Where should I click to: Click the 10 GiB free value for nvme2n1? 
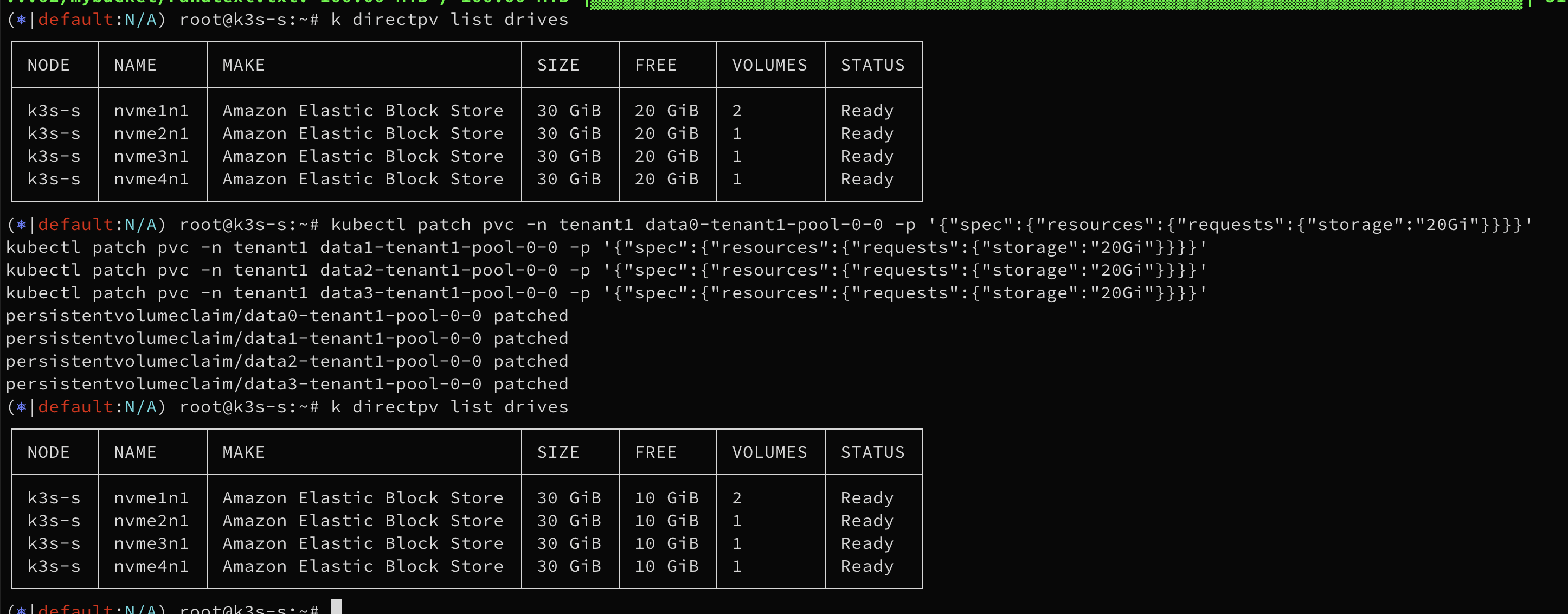pos(666,521)
